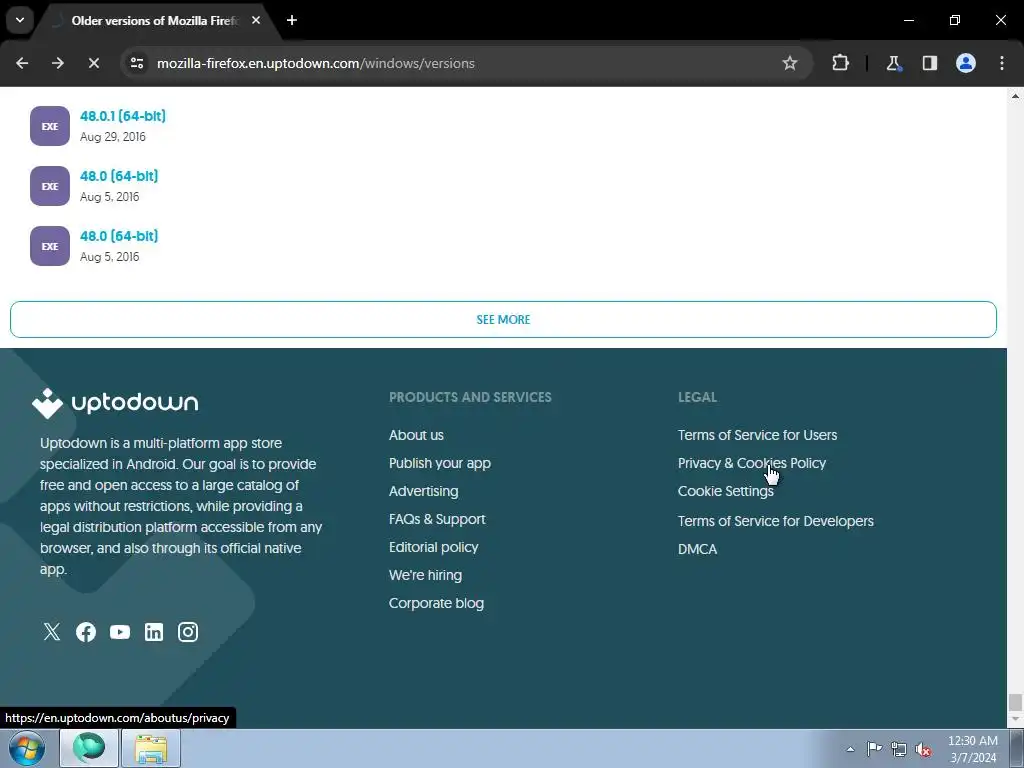Open the Corporate blog link

[x=436, y=603]
